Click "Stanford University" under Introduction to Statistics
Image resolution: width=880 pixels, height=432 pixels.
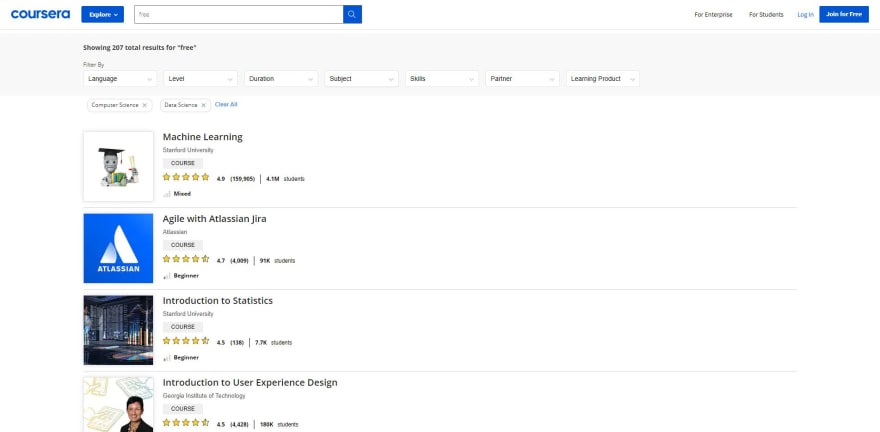click(188, 314)
